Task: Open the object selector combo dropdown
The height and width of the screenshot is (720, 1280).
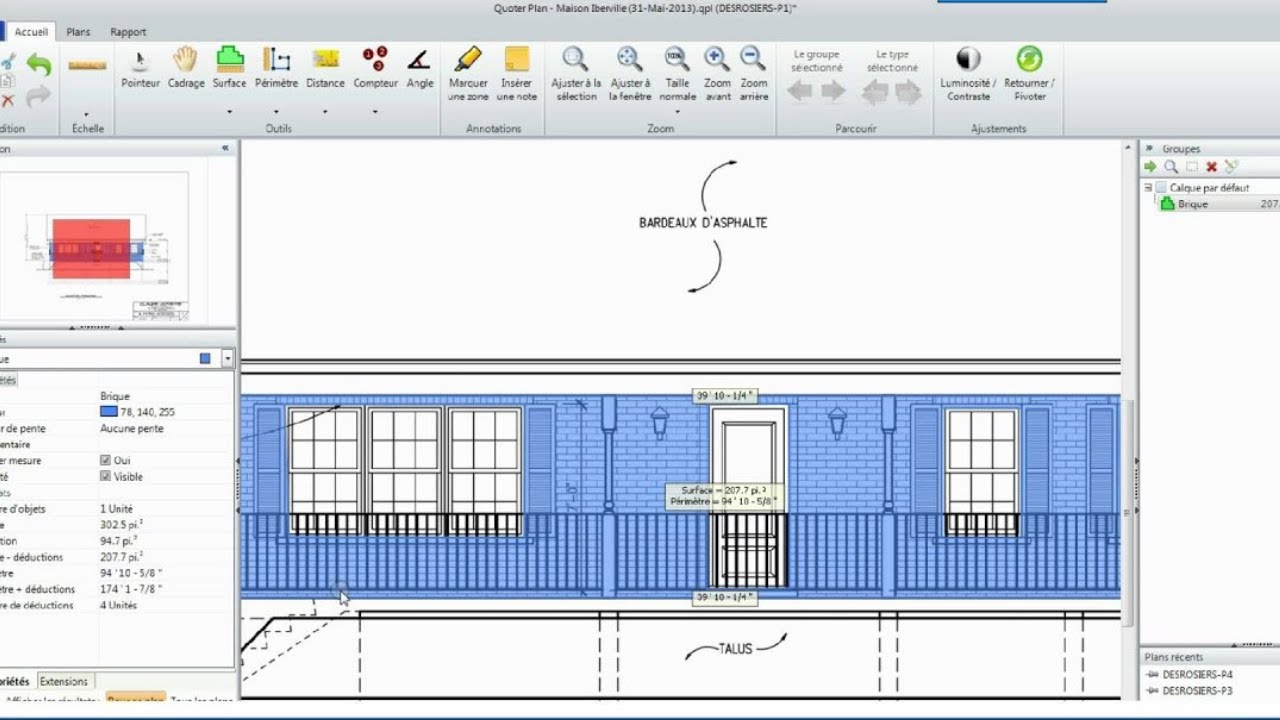Action: (228, 358)
